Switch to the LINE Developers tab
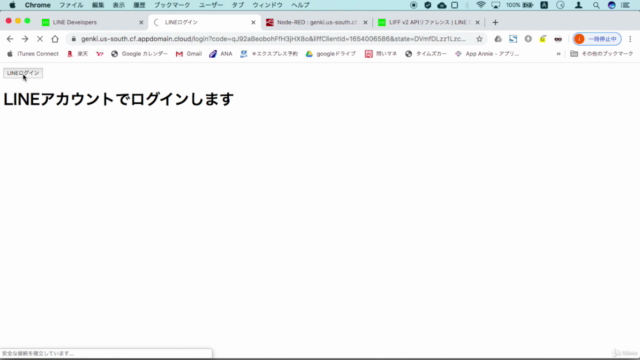 [75, 22]
